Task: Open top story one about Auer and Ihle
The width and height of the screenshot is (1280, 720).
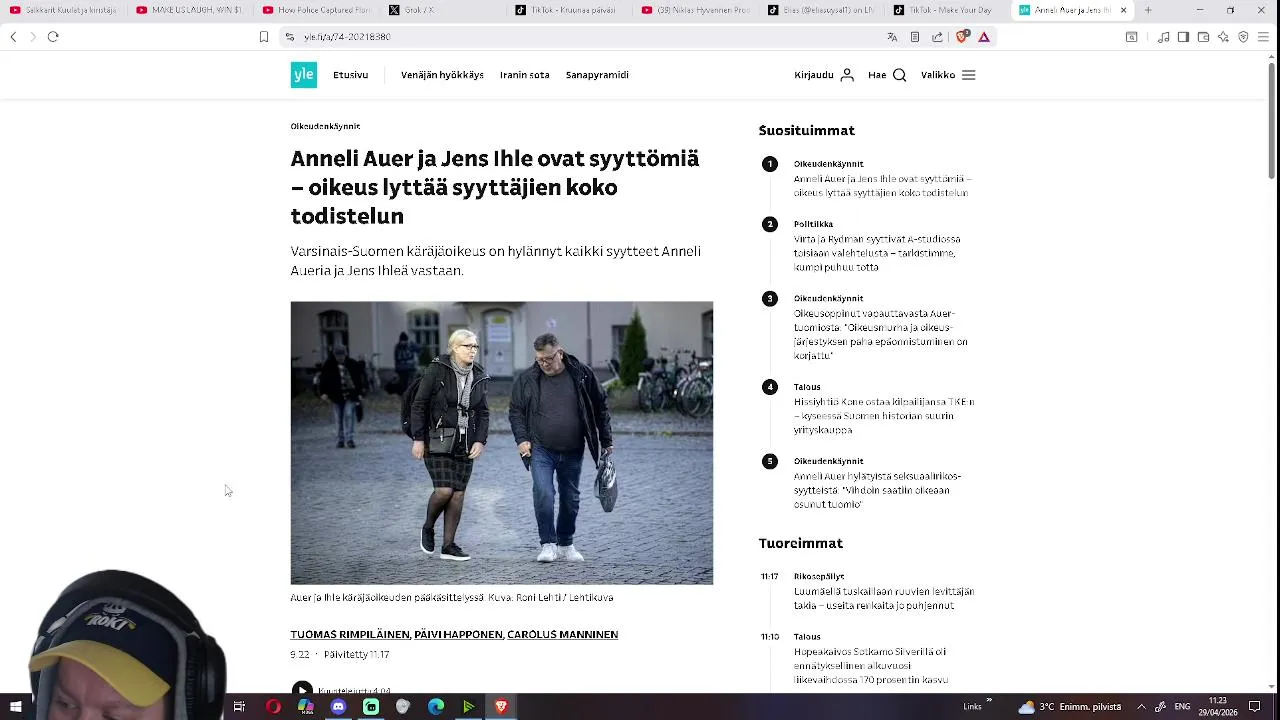Action: [882, 185]
